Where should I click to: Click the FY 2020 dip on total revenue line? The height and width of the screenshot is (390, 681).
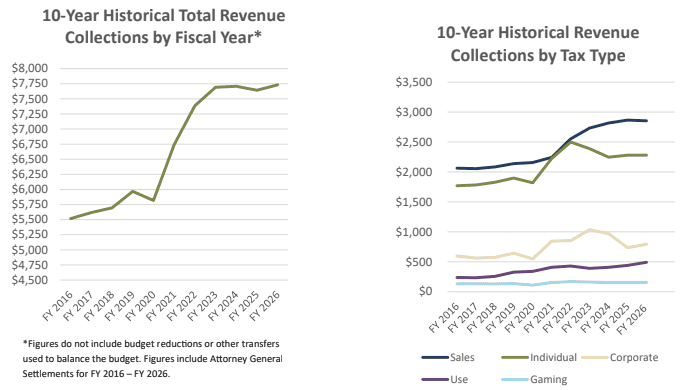[153, 200]
